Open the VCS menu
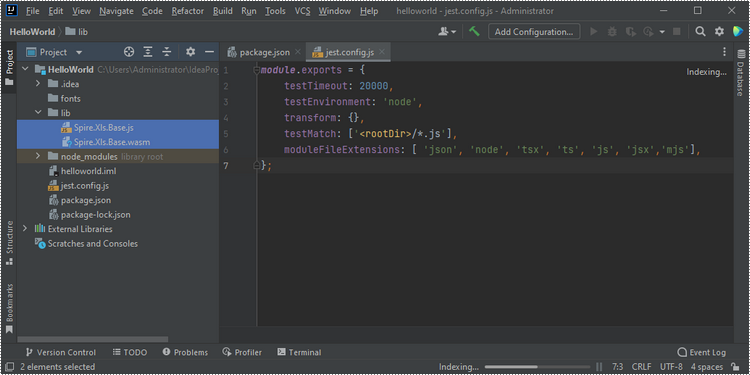 (302, 11)
